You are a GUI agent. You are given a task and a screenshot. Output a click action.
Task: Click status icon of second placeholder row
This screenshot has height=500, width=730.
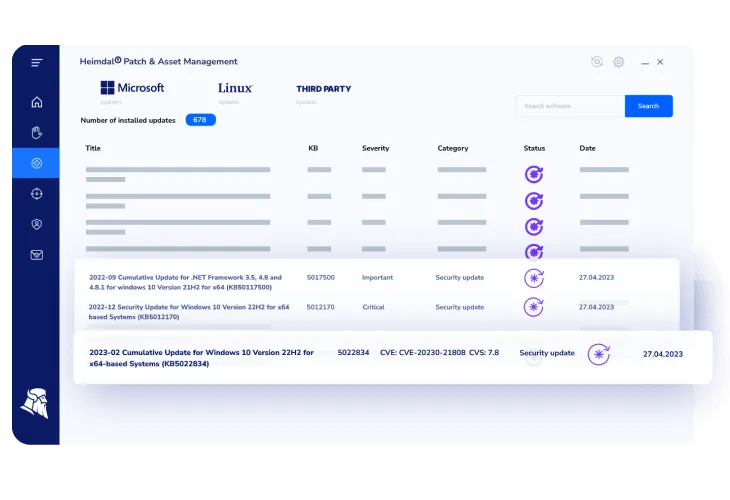[534, 201]
